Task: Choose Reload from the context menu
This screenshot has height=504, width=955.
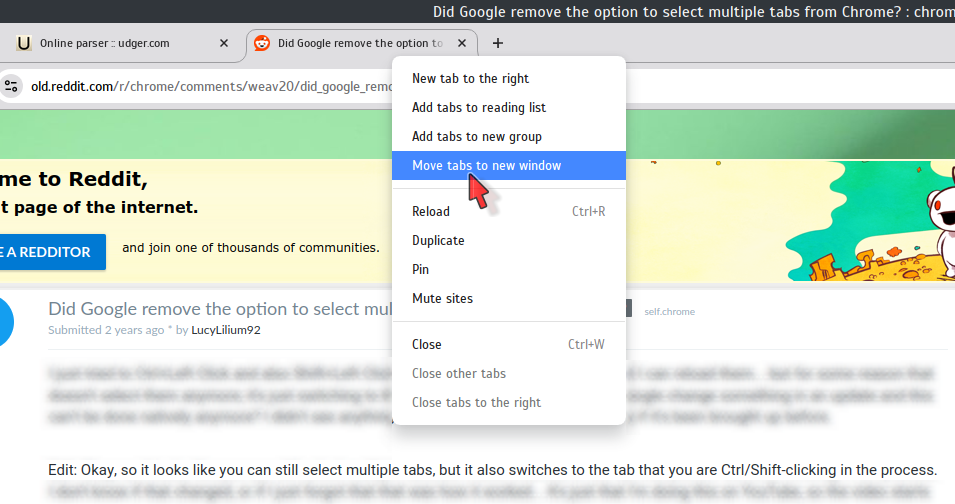Action: tap(431, 211)
